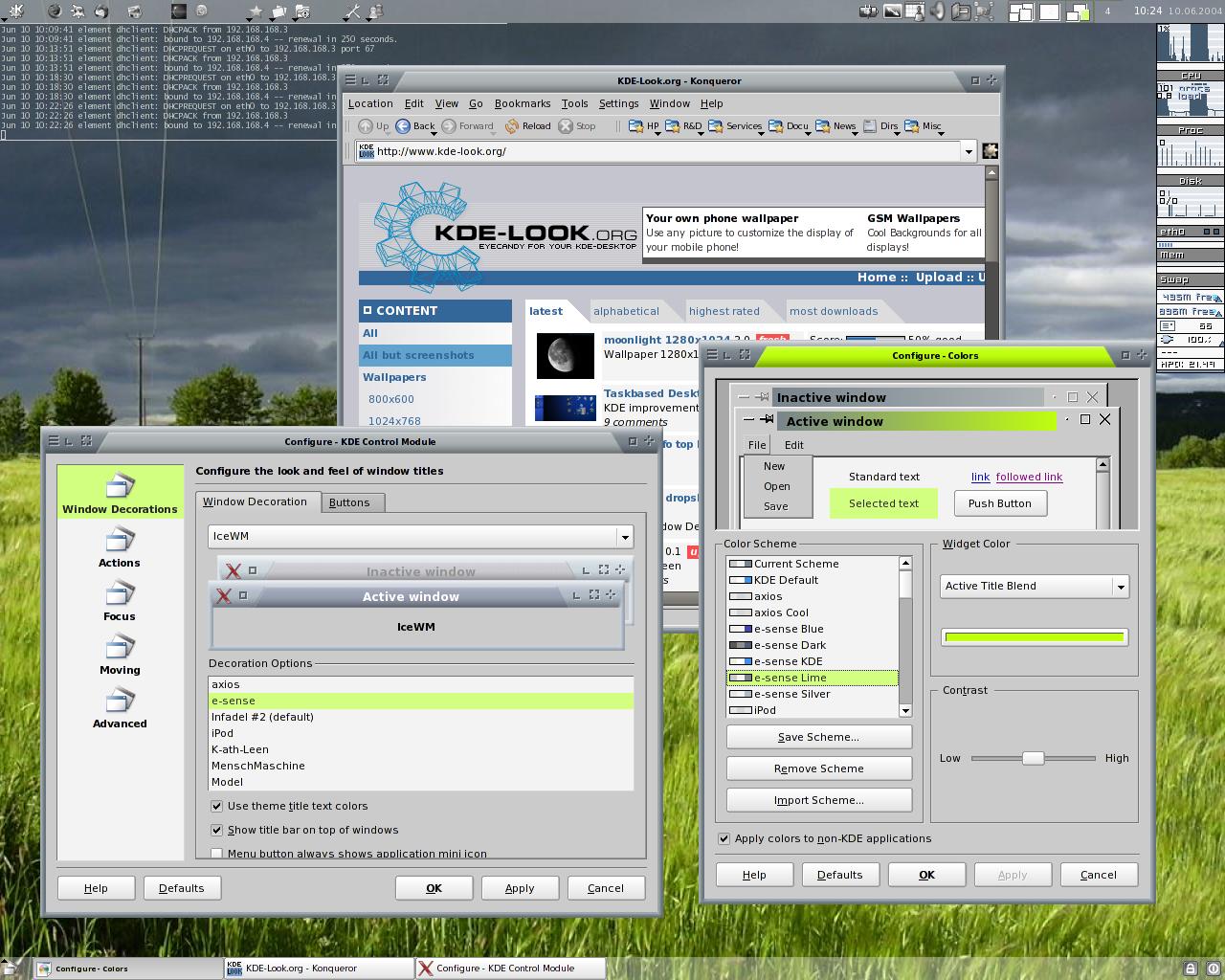
Task: Open the Location menu in Konqueror
Action: 370,103
